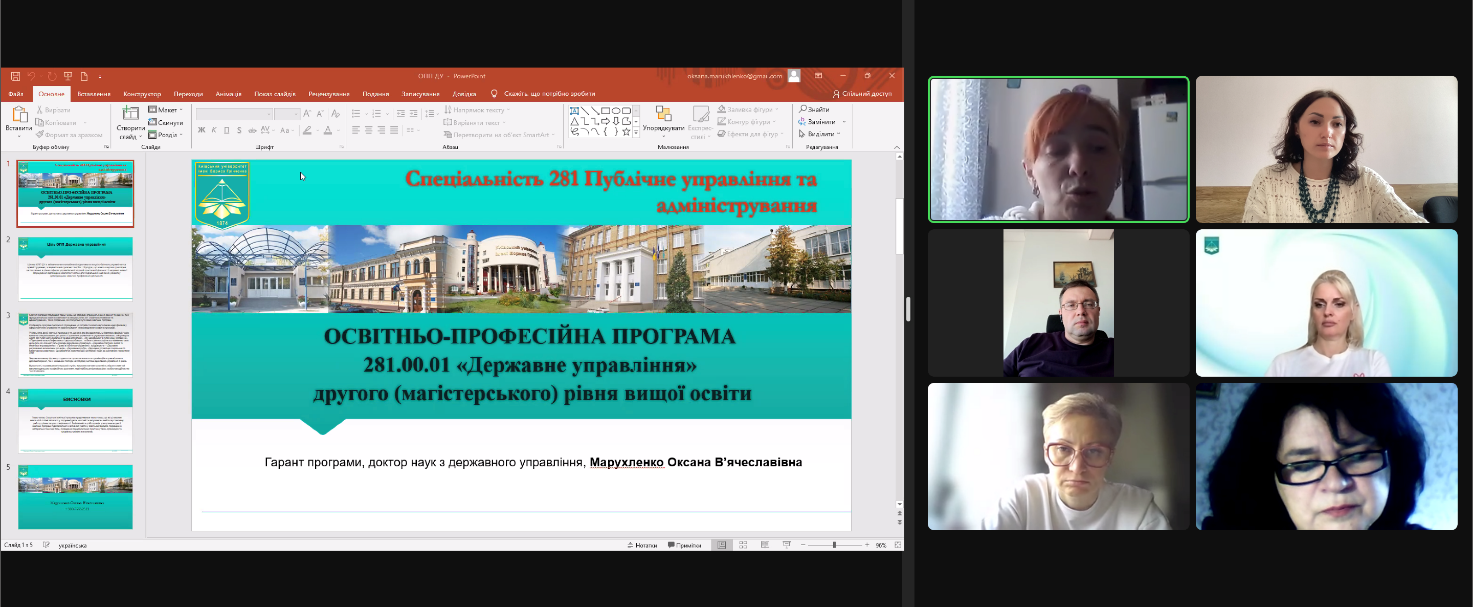Image resolution: width=1473 pixels, height=607 pixels.
Task: Click Створити слайд new slide icon
Action: [130, 119]
